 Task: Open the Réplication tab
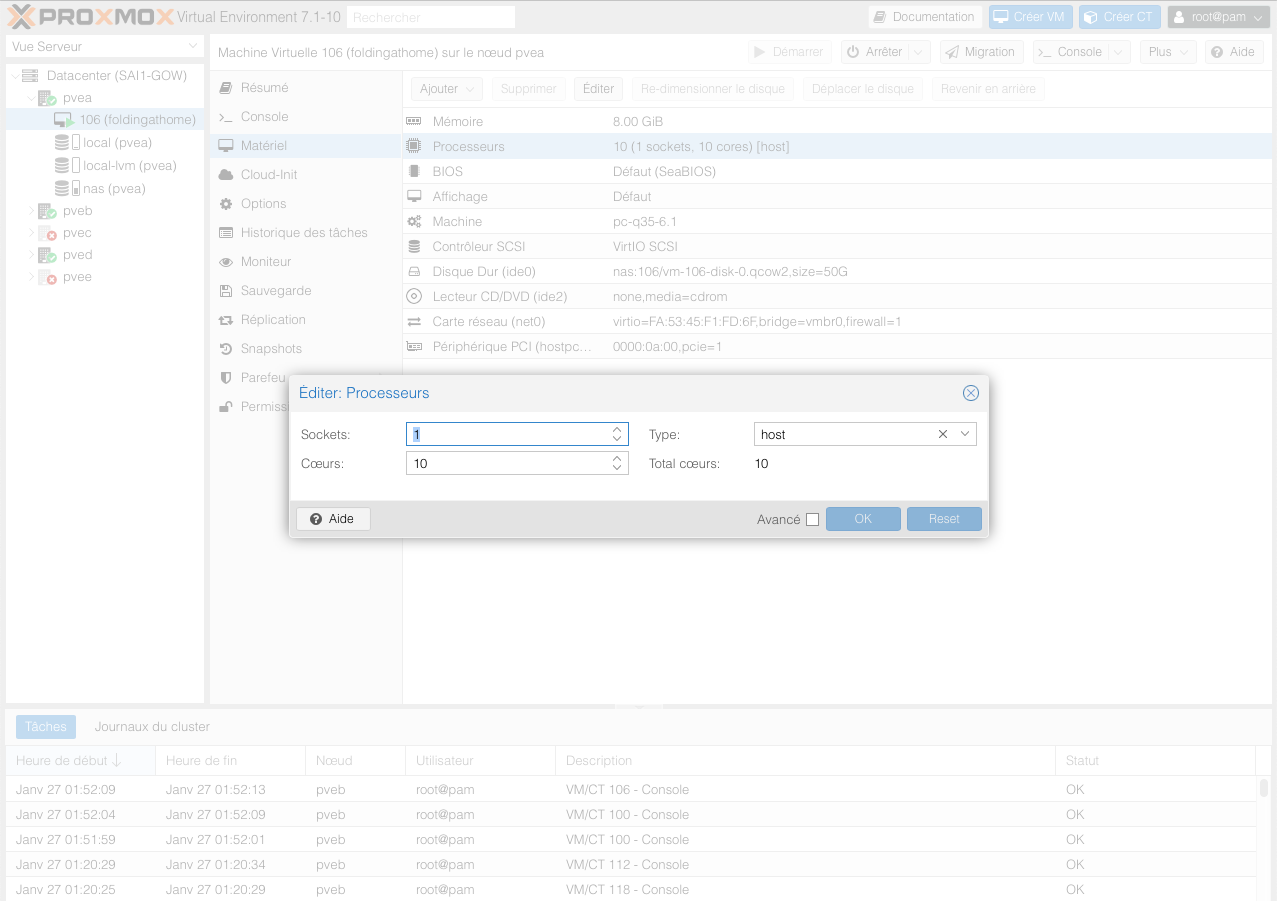coord(305,320)
